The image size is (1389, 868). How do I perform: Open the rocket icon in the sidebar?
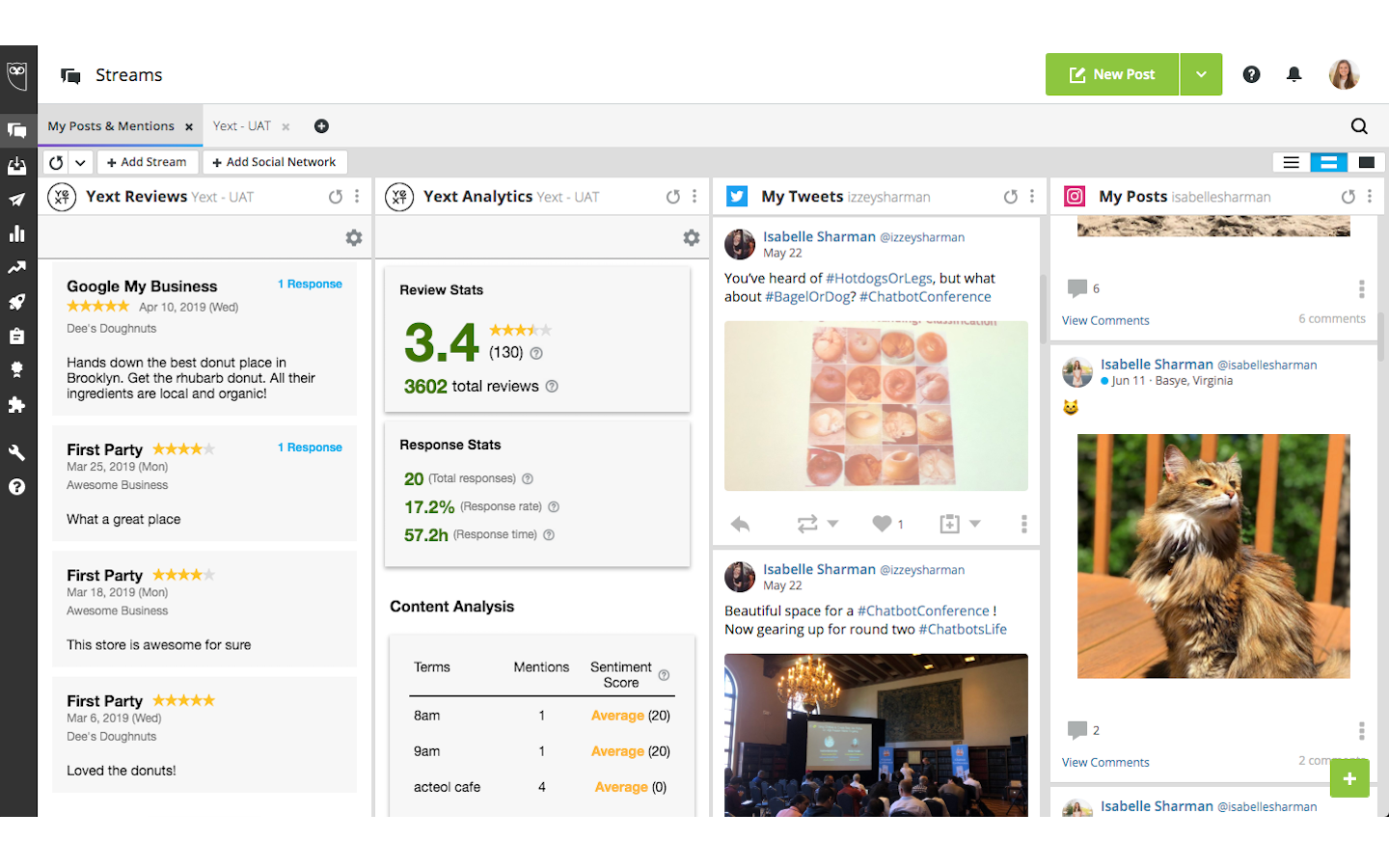(17, 302)
